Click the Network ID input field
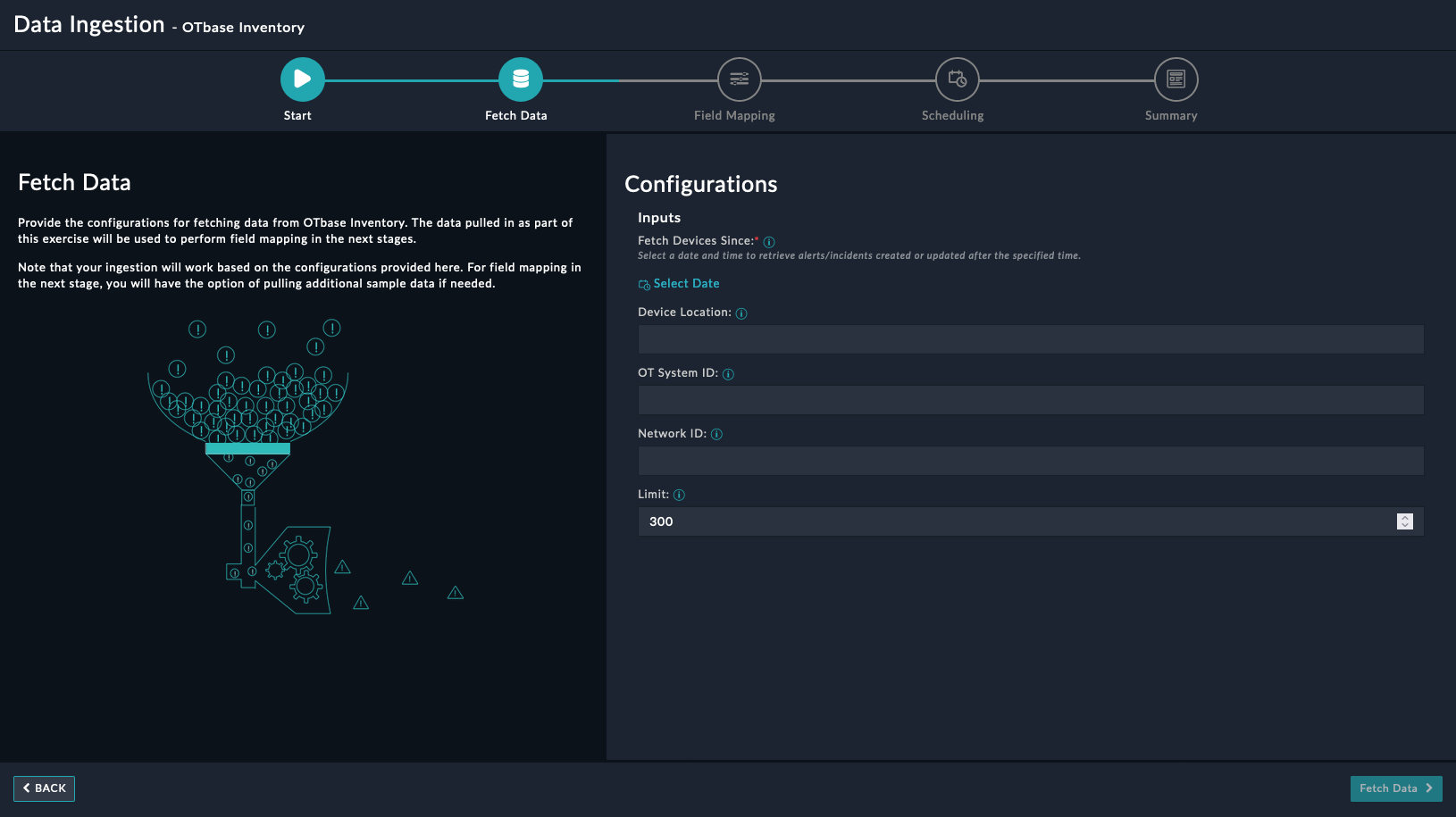Screen dimensions: 1456x817 1030,461
